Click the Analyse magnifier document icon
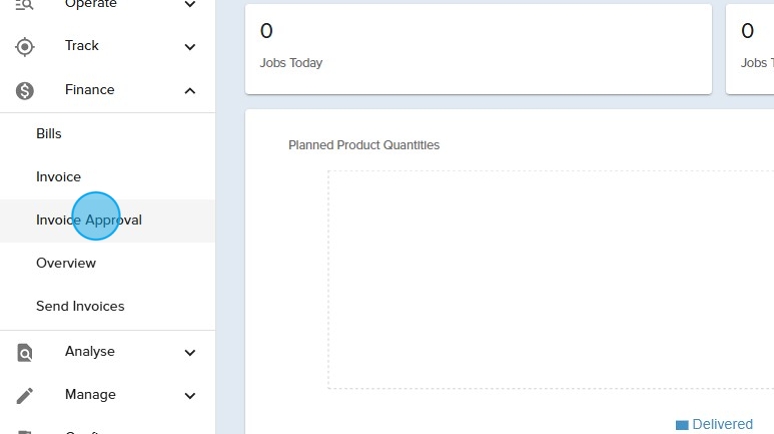This screenshot has width=774, height=434. [x=25, y=352]
